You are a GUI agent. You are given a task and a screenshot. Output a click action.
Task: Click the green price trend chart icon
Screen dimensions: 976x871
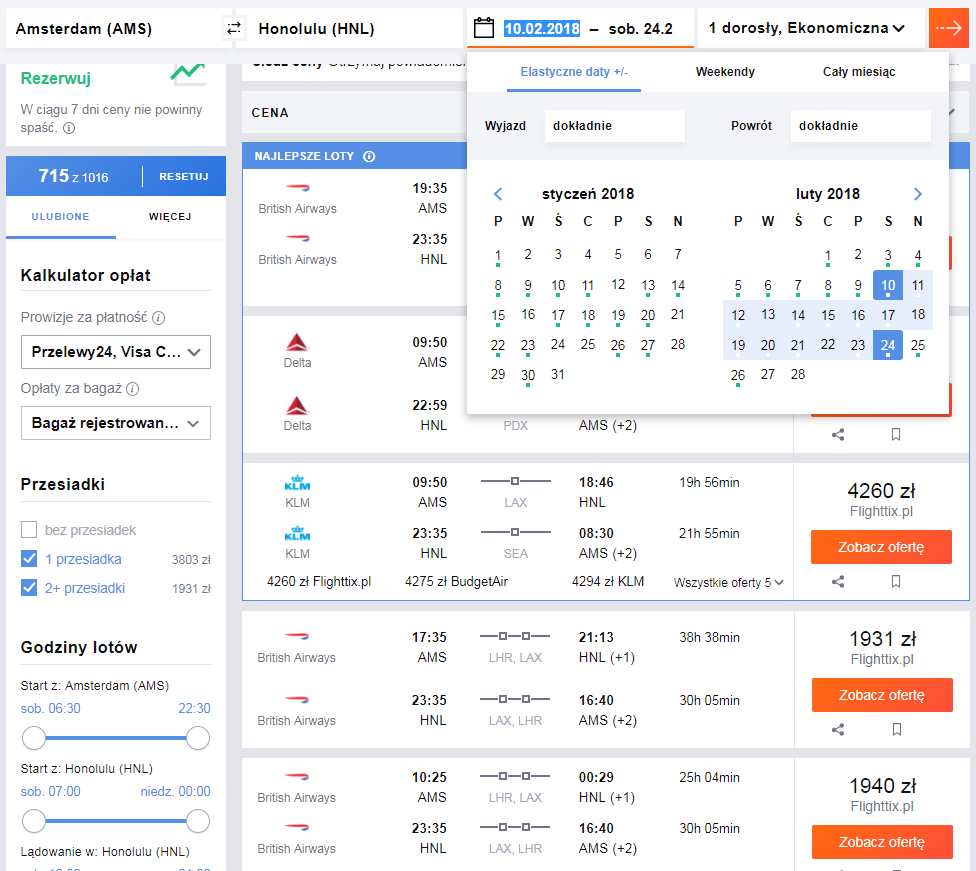188,73
